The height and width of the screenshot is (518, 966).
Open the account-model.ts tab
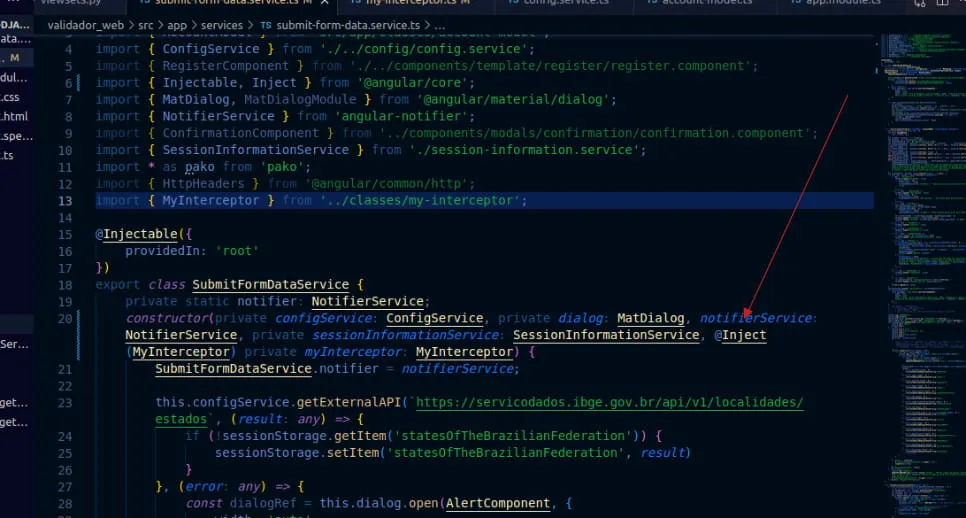tap(706, 3)
